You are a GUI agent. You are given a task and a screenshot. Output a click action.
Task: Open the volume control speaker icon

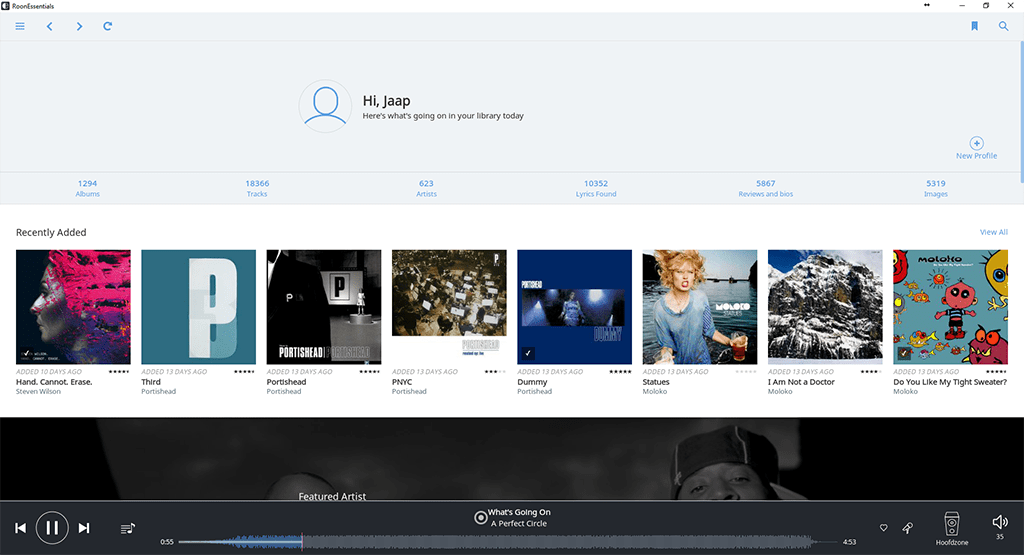coord(1000,522)
